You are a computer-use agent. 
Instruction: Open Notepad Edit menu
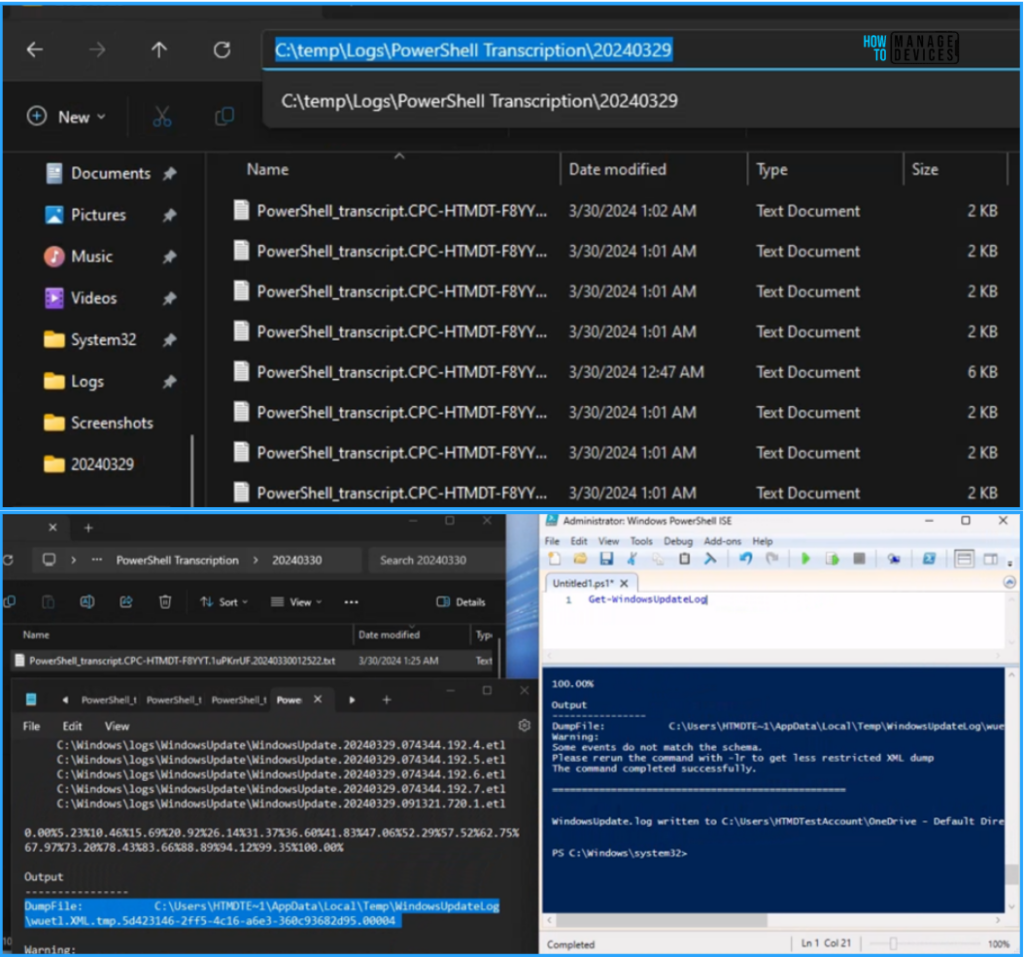pos(72,726)
